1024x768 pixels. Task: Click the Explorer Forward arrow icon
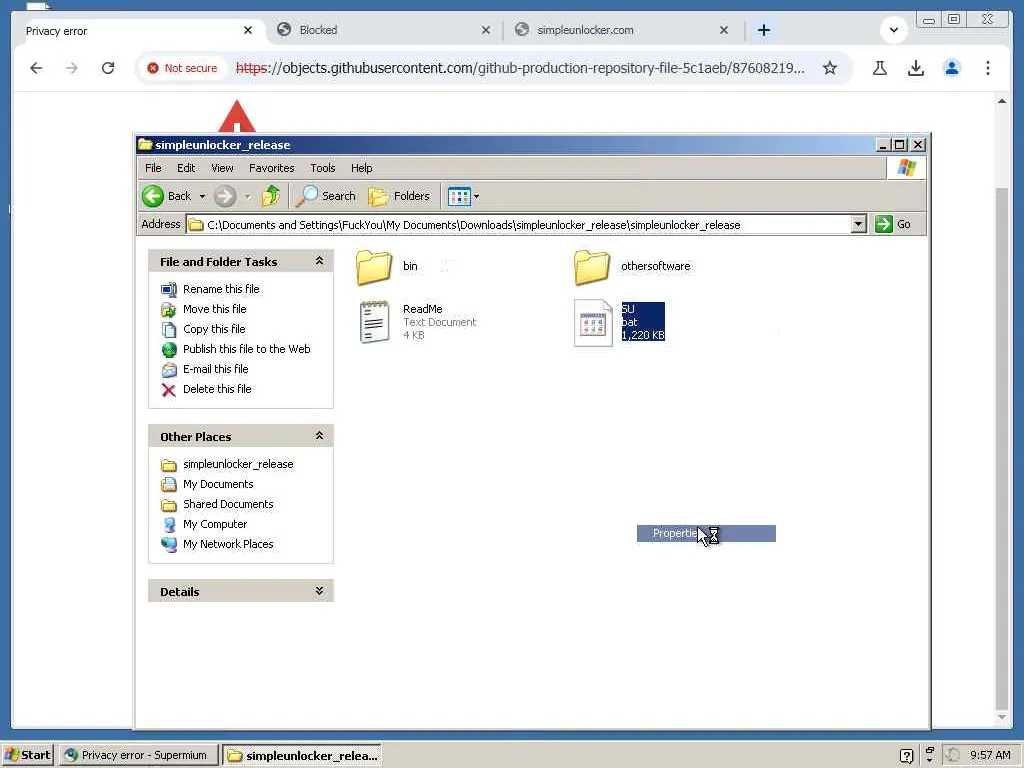point(225,196)
